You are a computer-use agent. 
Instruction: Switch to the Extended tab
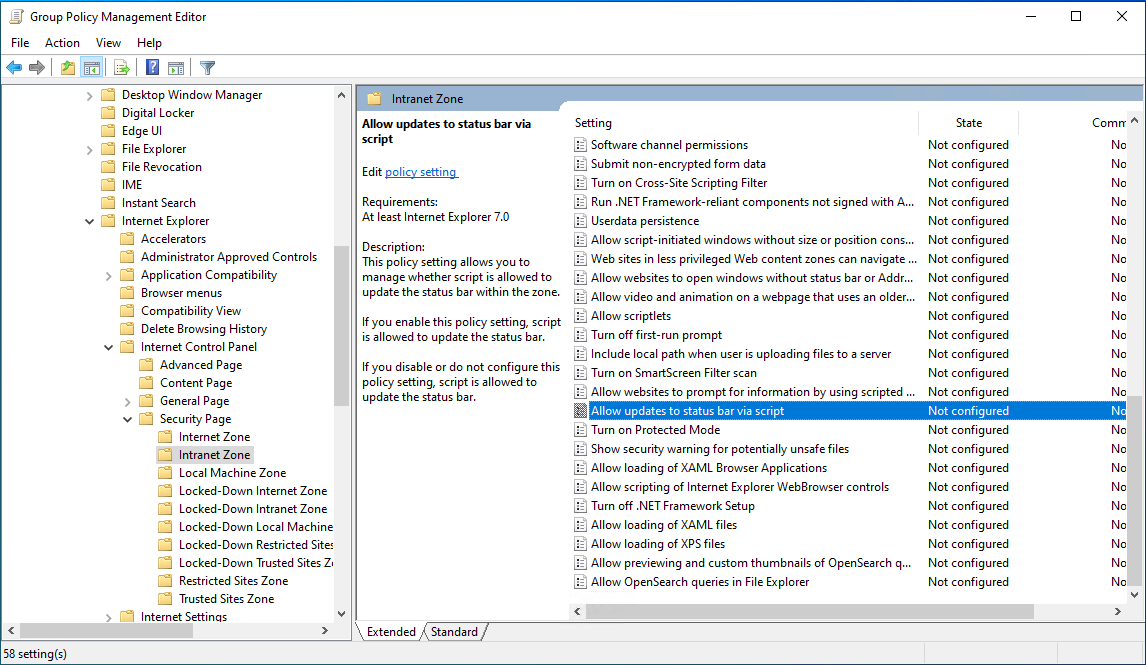click(391, 632)
